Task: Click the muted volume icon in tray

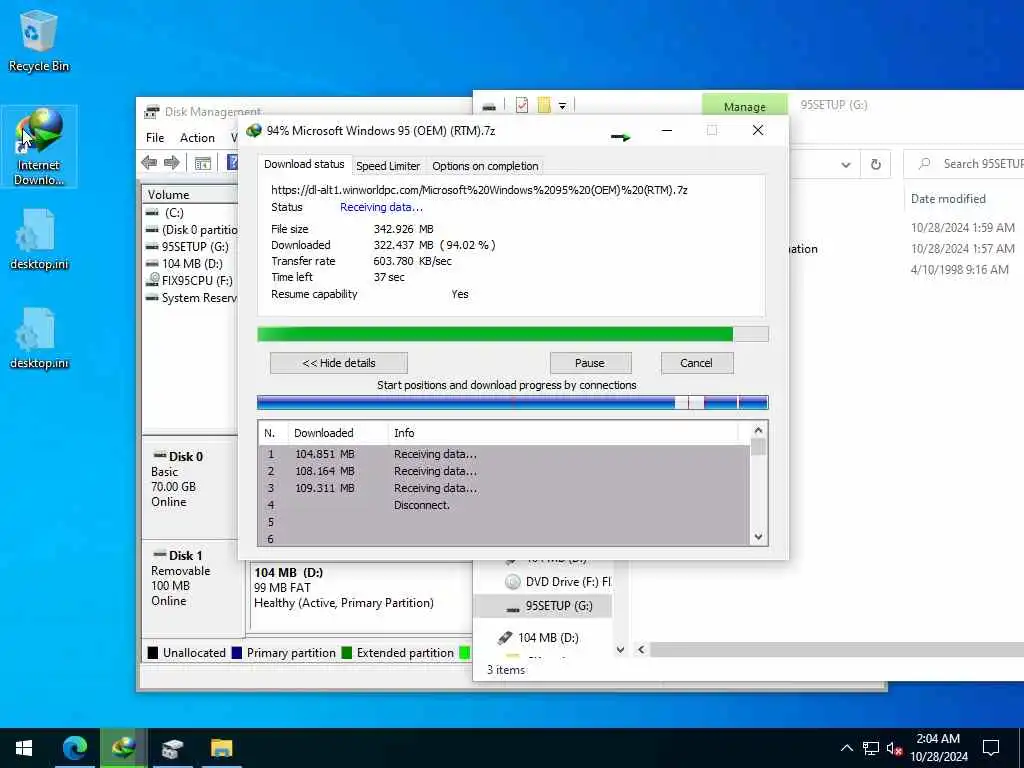Action: coord(895,748)
